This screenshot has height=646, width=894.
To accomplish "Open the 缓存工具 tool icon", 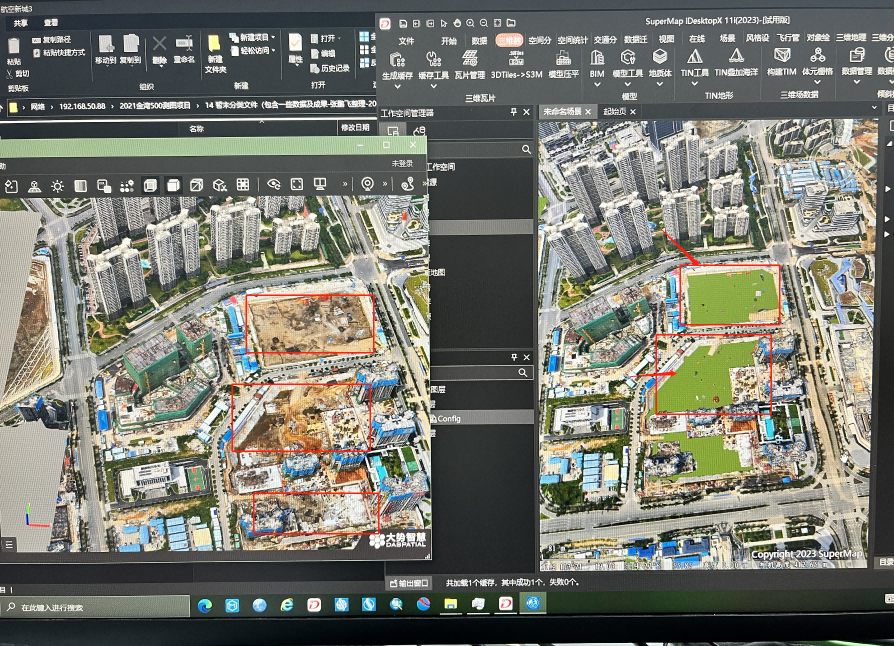I will click(x=433, y=59).
